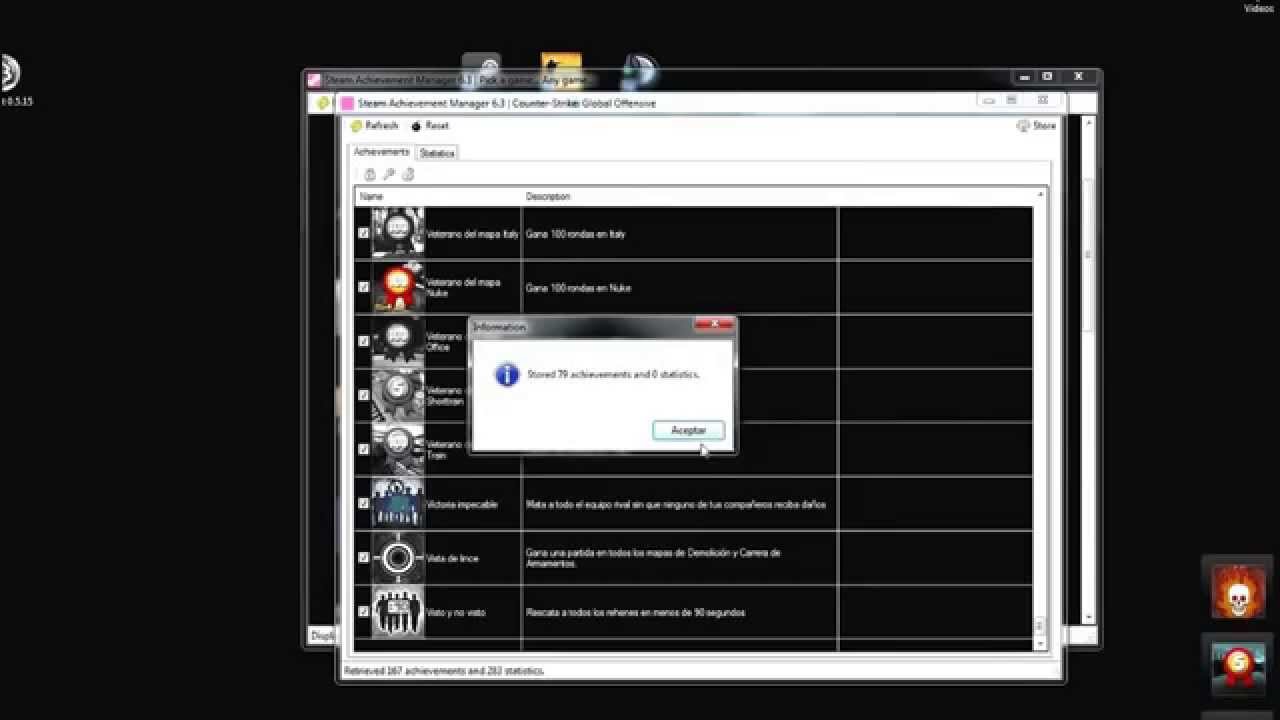The width and height of the screenshot is (1280, 720).
Task: Click the pink Counter-Strike window title icon
Action: (x=347, y=103)
